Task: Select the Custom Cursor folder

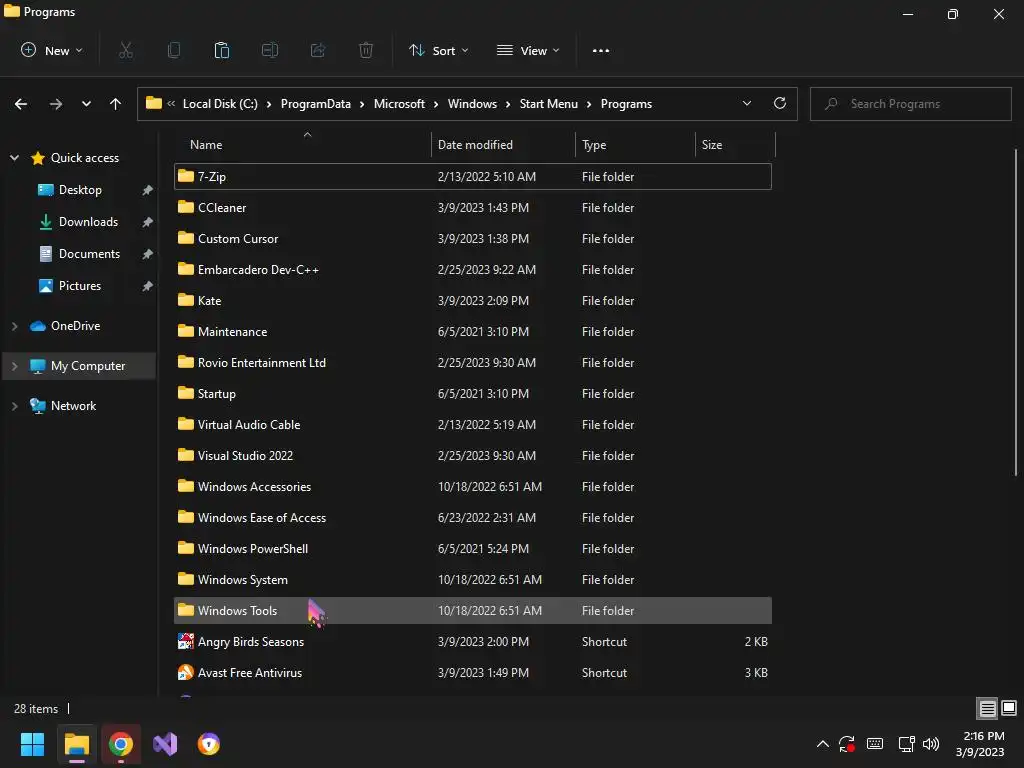Action: [x=473, y=238]
